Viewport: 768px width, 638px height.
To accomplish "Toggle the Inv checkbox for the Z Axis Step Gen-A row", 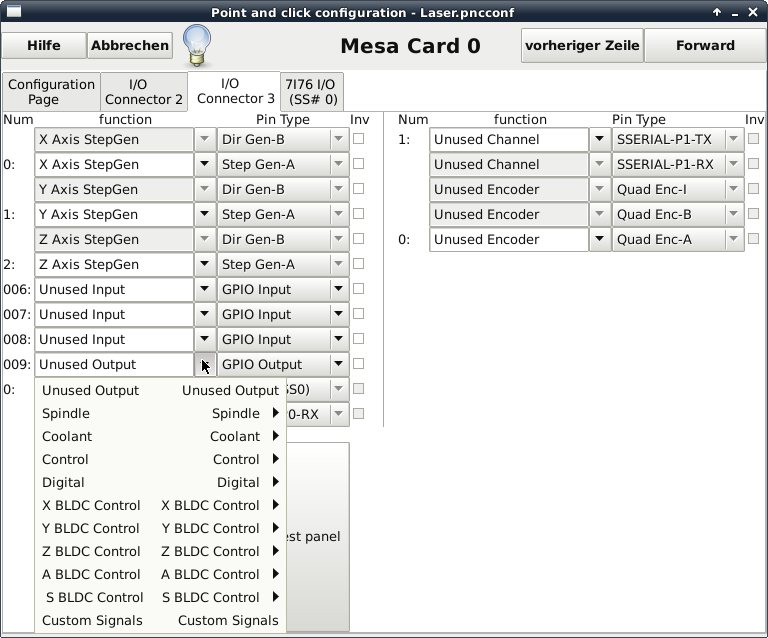I will (359, 263).
